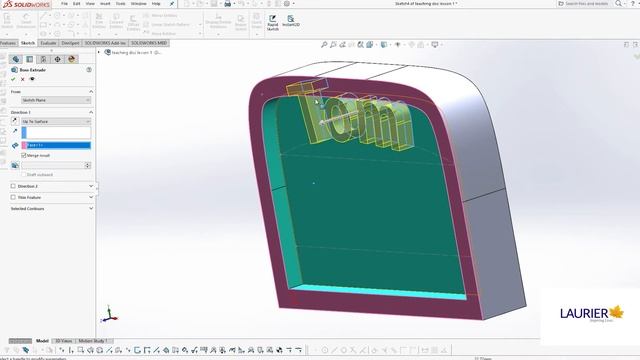This screenshot has width=640, height=360.
Task: Click the blue Direction of Extrusion swatch
Action: coord(24,132)
